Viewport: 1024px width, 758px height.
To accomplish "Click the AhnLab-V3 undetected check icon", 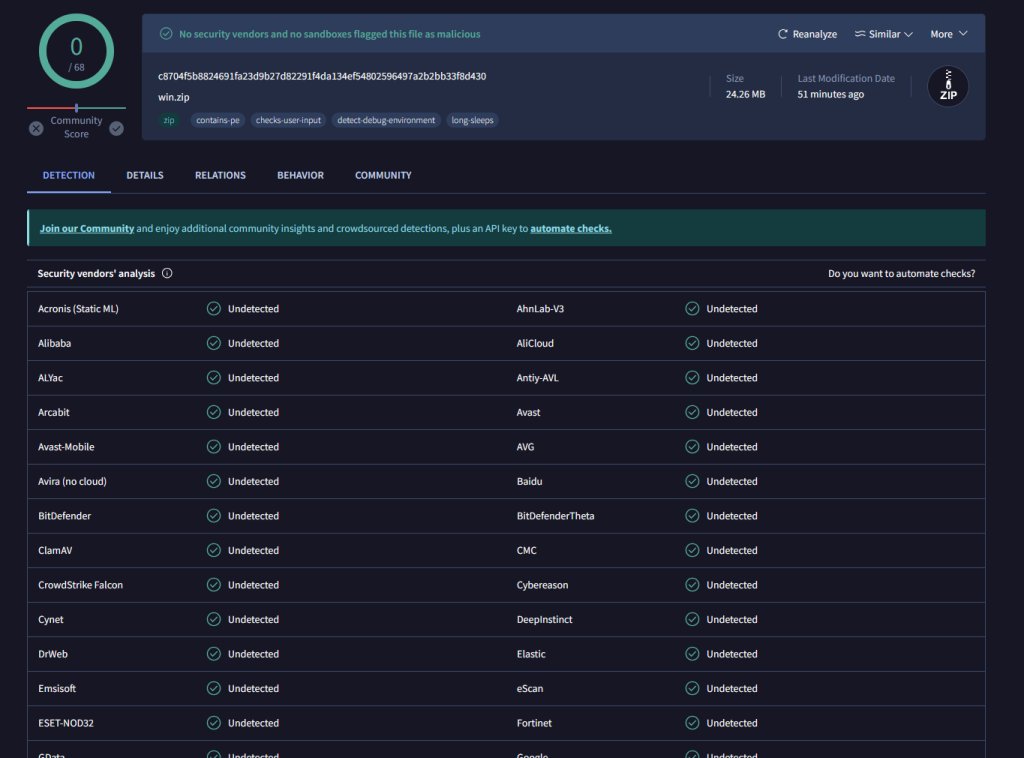I will click(692, 309).
